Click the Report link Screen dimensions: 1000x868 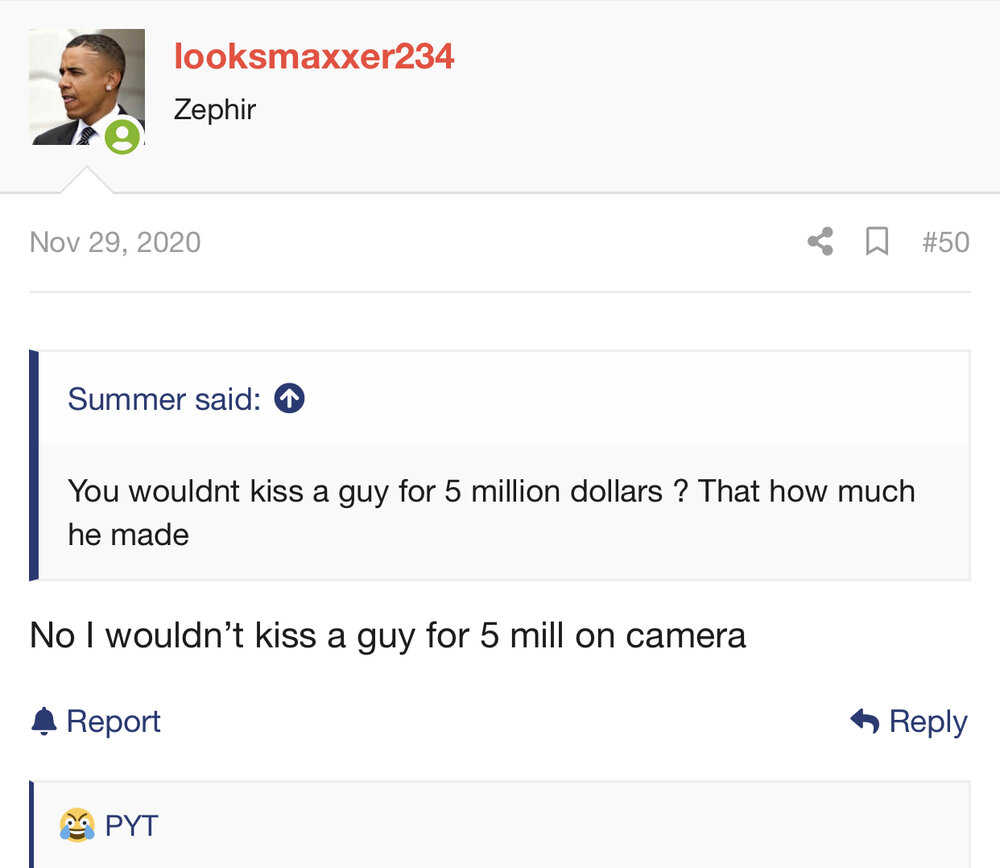(114, 721)
